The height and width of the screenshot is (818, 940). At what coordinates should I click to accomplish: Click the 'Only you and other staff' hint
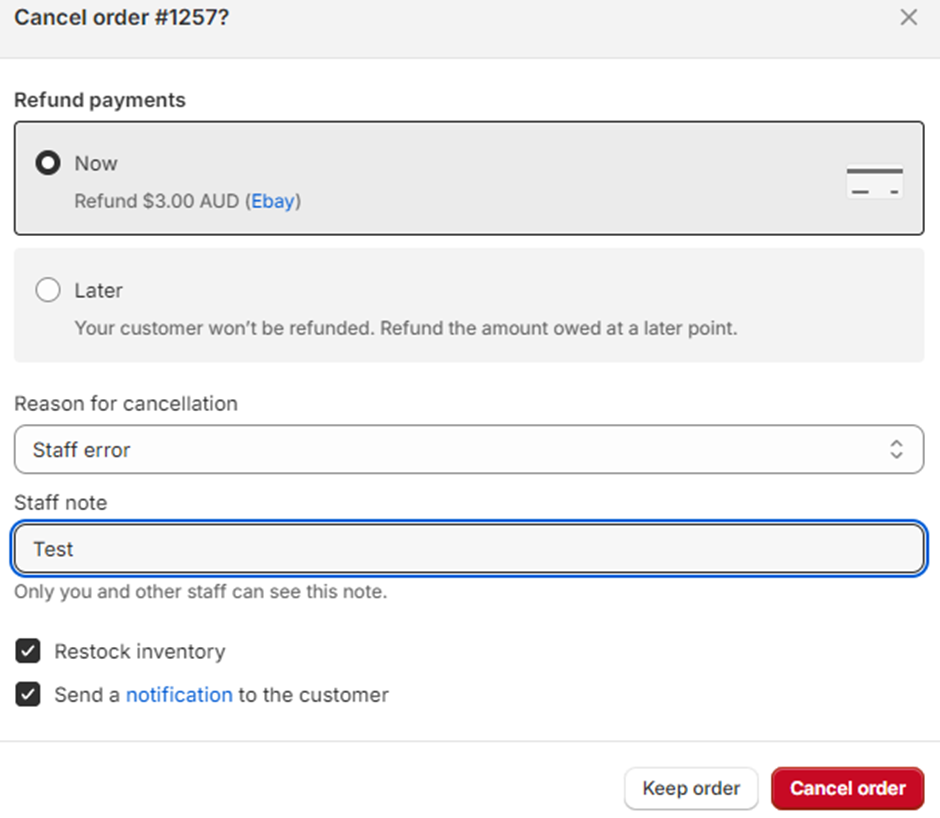tap(201, 591)
